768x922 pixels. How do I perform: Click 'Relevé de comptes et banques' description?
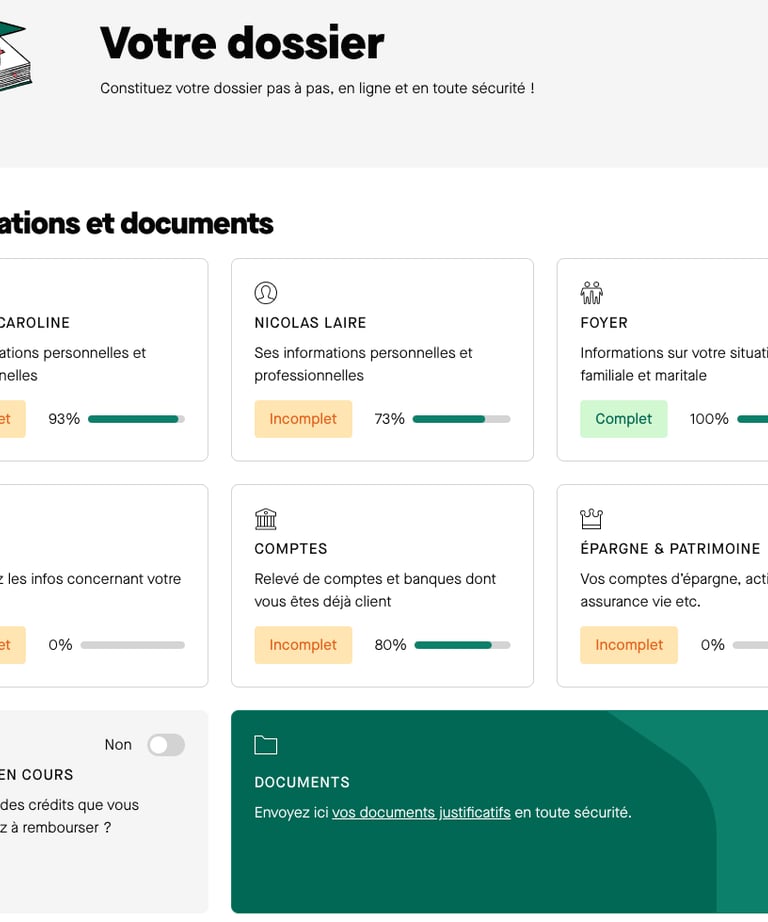click(x=375, y=590)
